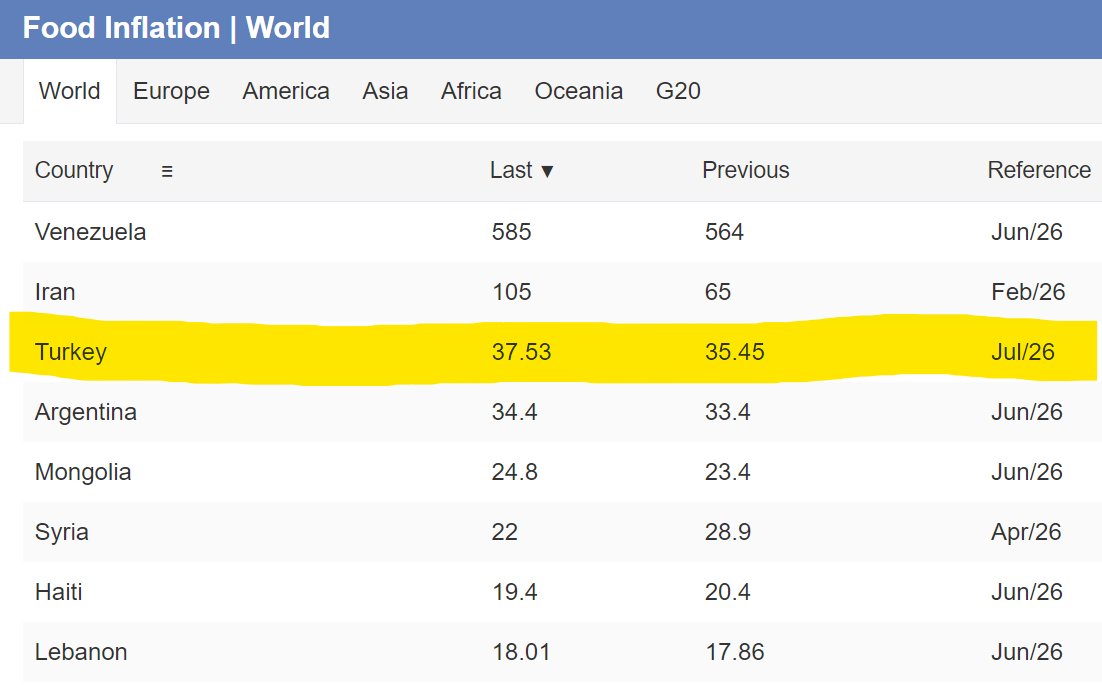
Task: Select Syria's reference Apr/26
Action: click(x=1026, y=532)
